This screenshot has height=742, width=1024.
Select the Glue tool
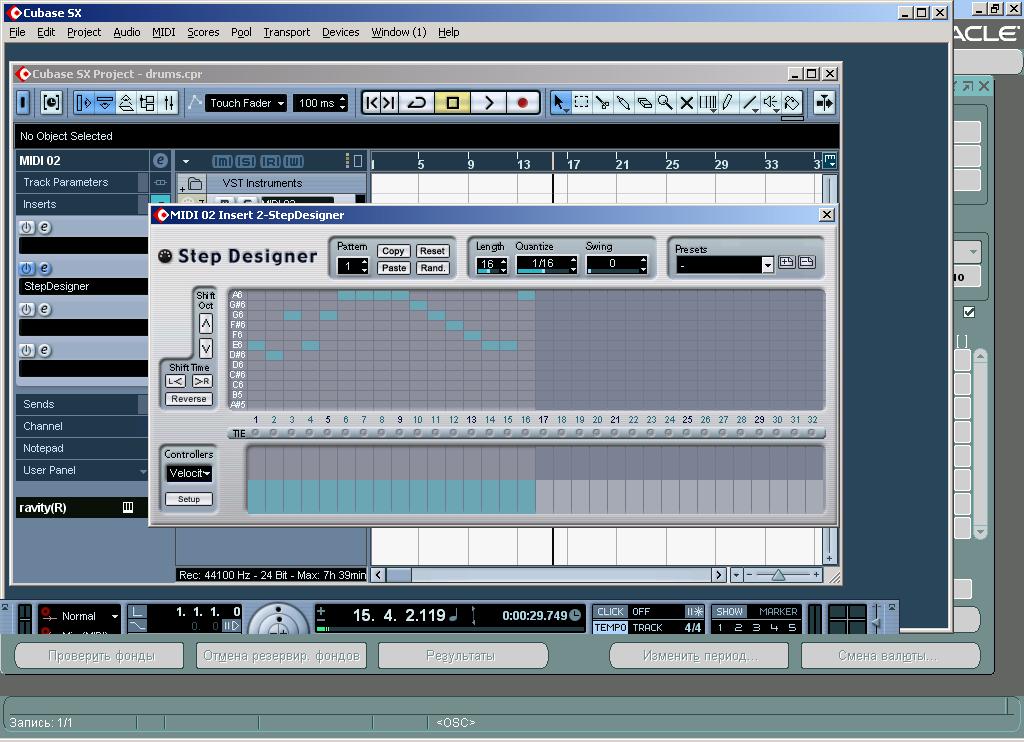coord(623,103)
